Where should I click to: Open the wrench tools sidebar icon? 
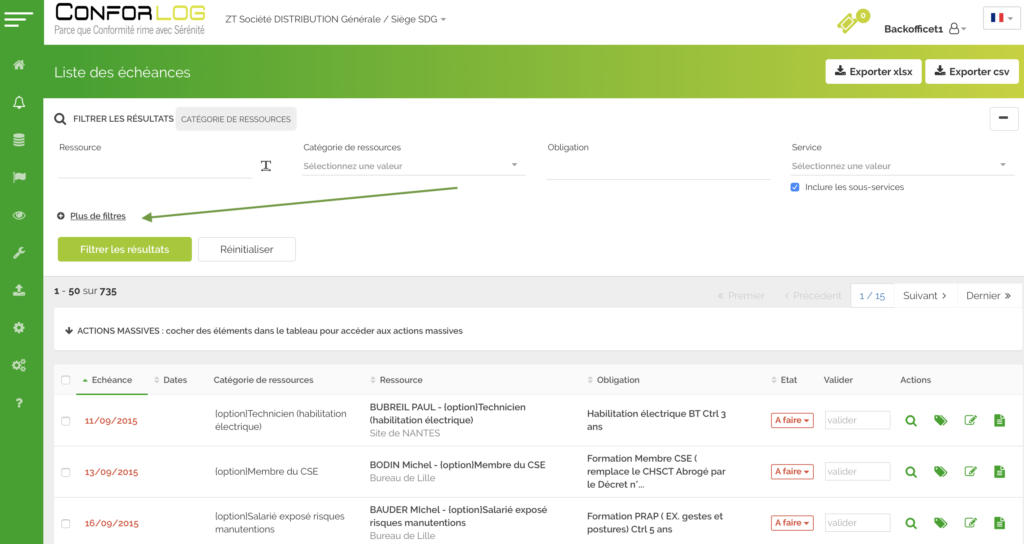click(19, 253)
